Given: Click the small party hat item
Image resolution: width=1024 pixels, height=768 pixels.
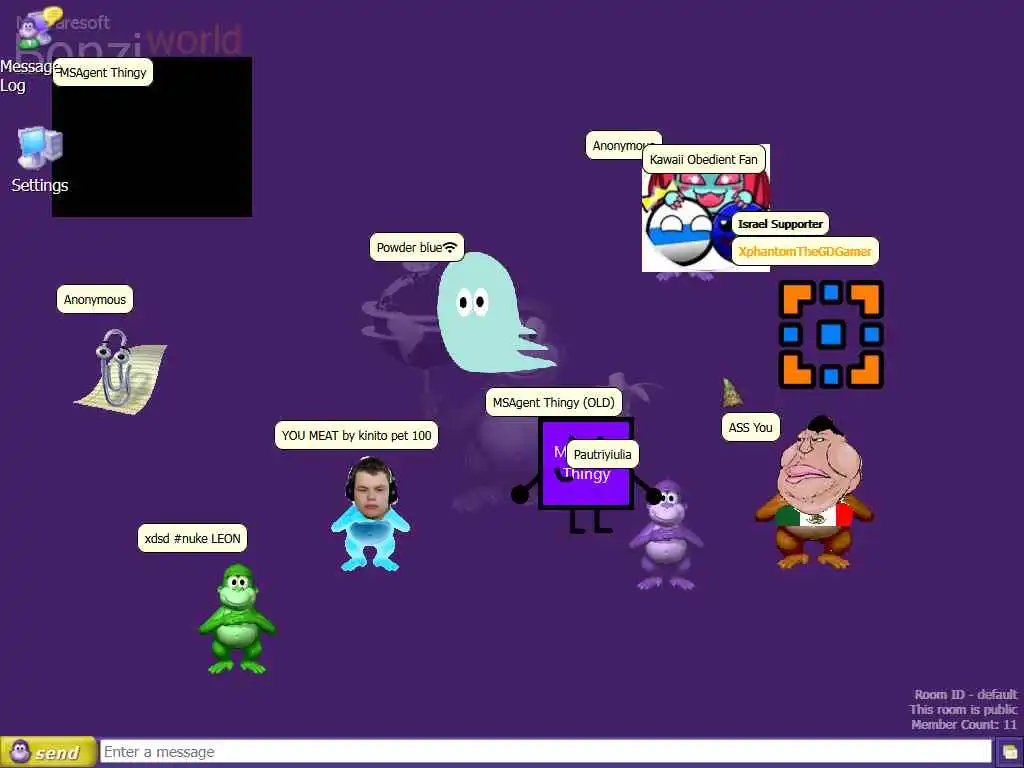Looking at the screenshot, I should click(731, 392).
